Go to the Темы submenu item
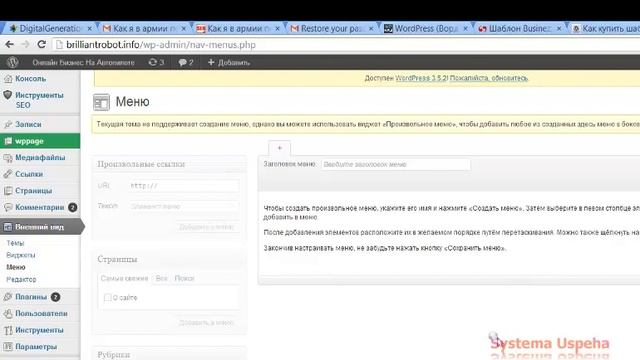 [x=15, y=243]
